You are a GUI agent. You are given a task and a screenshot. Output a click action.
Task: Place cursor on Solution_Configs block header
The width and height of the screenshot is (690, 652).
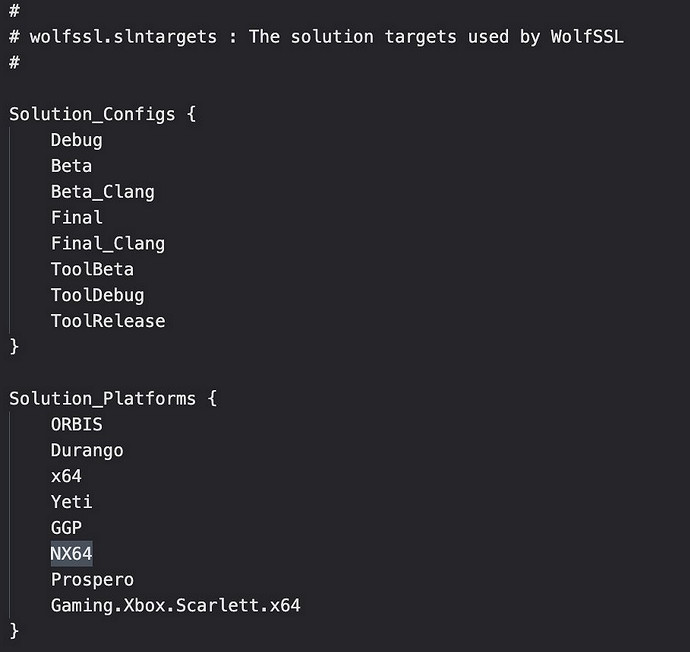[92, 114]
